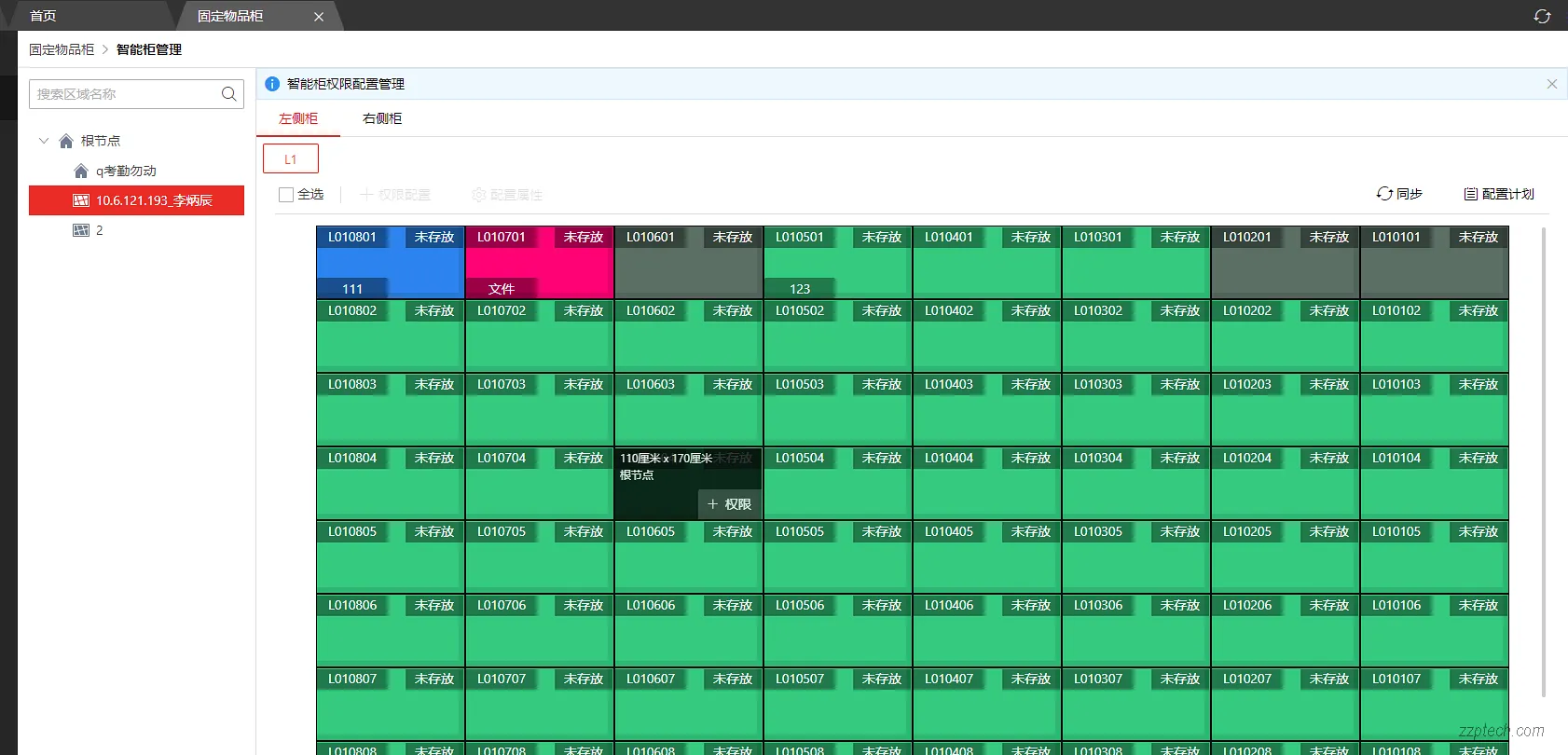Select cell L010501 labeled 123
The height and width of the screenshot is (755, 1568).
click(838, 263)
